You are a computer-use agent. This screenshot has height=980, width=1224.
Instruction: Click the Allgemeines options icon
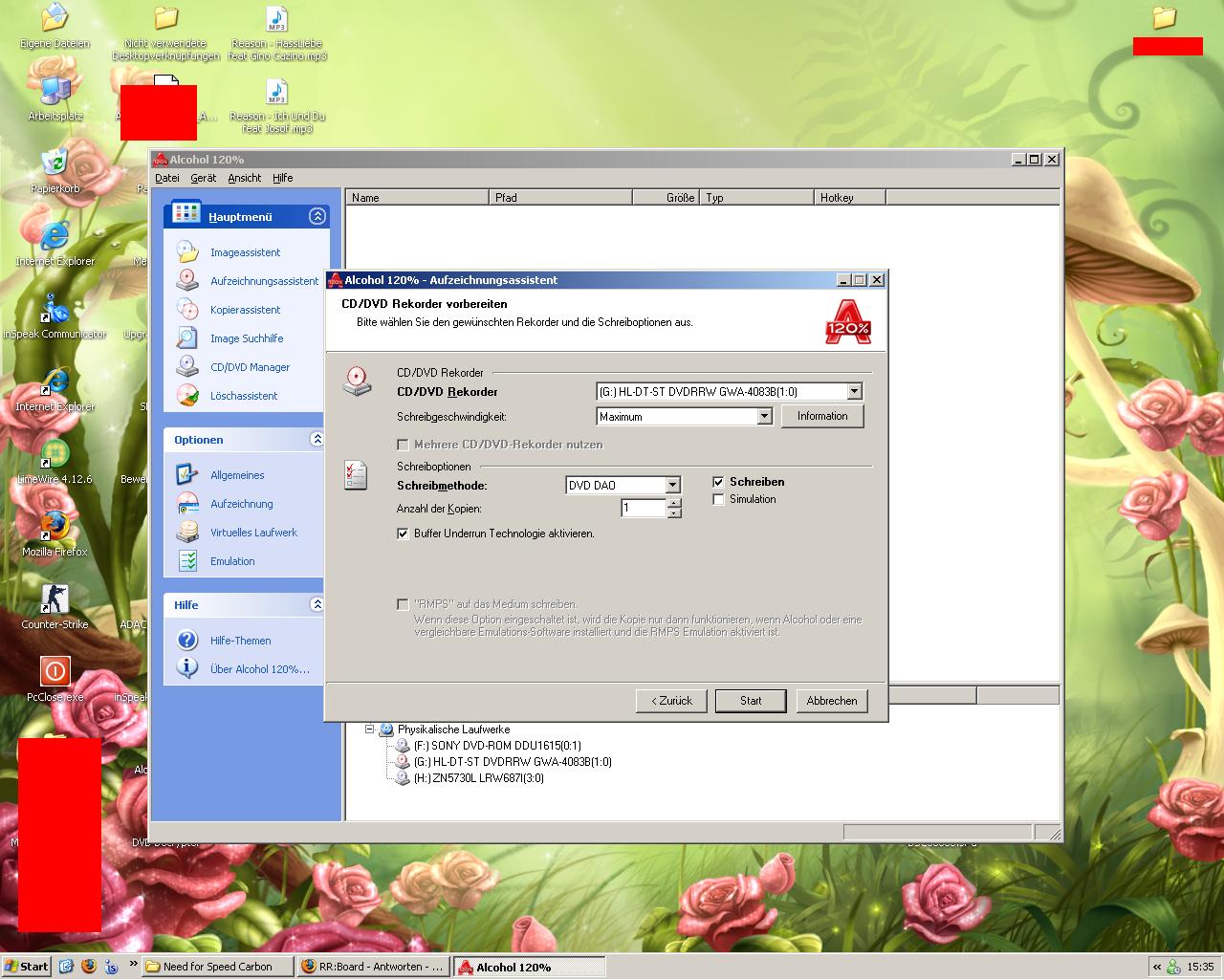[187, 474]
